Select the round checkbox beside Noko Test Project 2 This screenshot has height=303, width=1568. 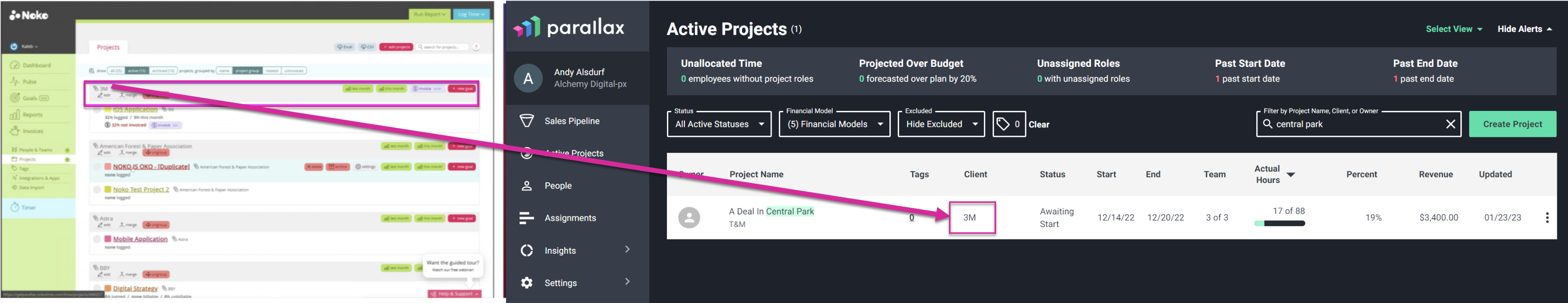pyautogui.click(x=97, y=189)
